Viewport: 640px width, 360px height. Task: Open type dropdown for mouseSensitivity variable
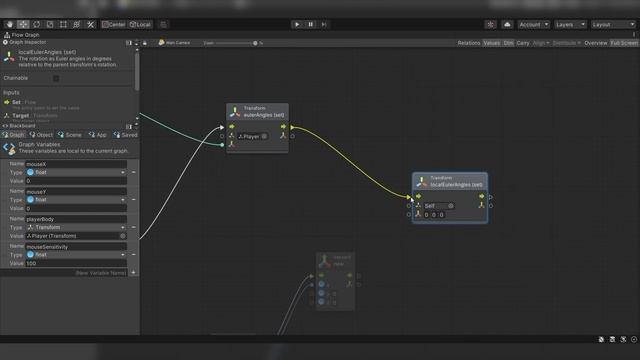[76, 255]
